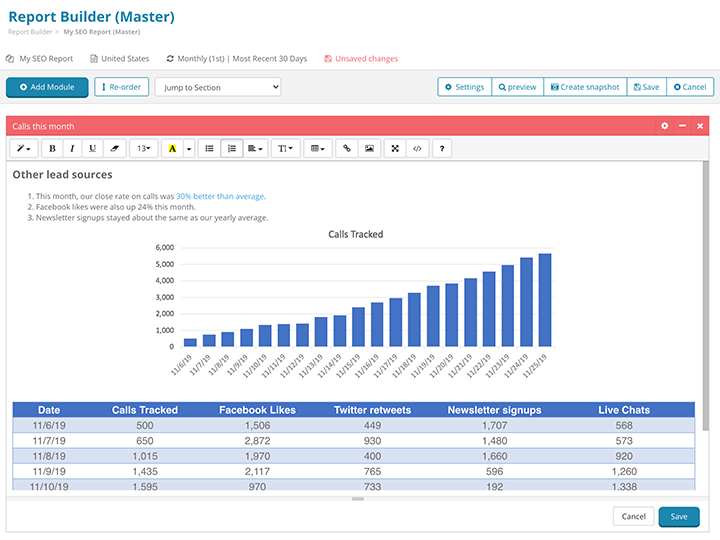Toggle the ordered numbered list
The width and height of the screenshot is (720, 540).
pyautogui.click(x=231, y=148)
